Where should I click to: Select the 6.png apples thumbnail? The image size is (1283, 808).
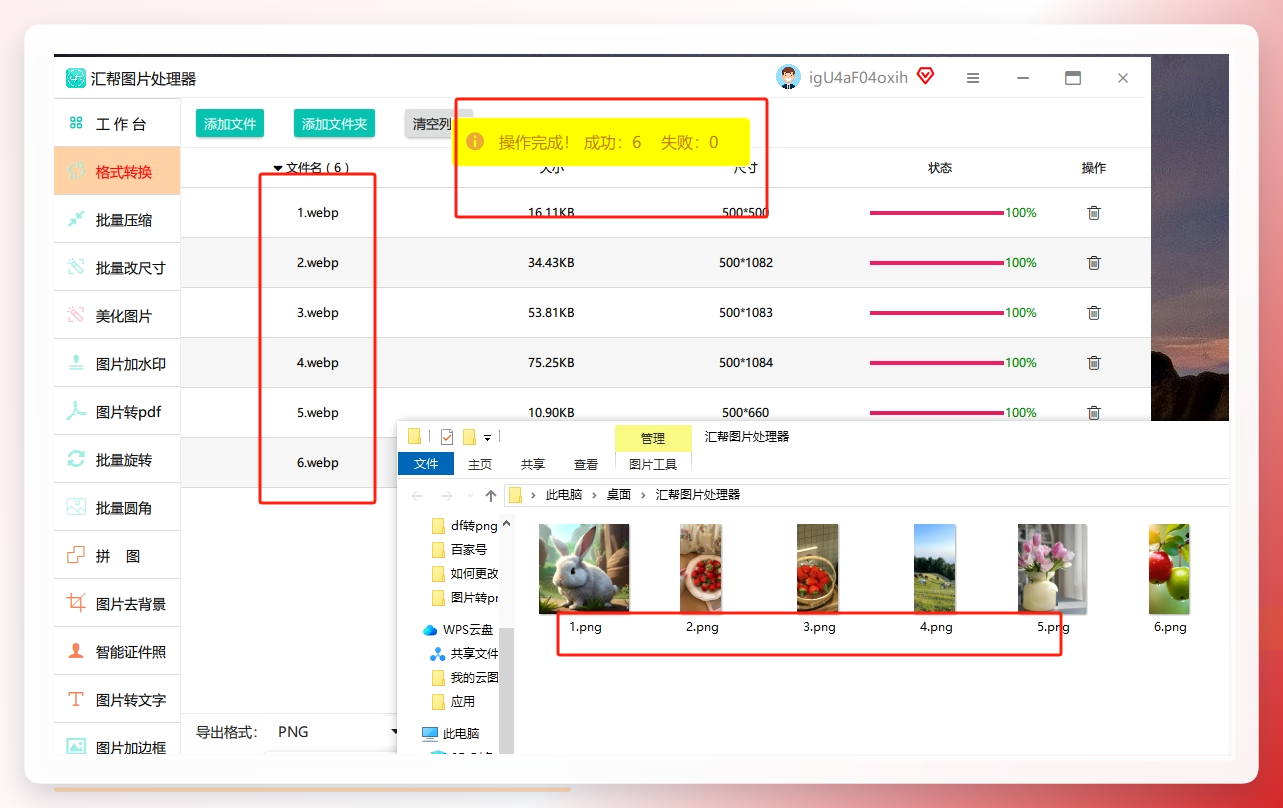(1169, 569)
